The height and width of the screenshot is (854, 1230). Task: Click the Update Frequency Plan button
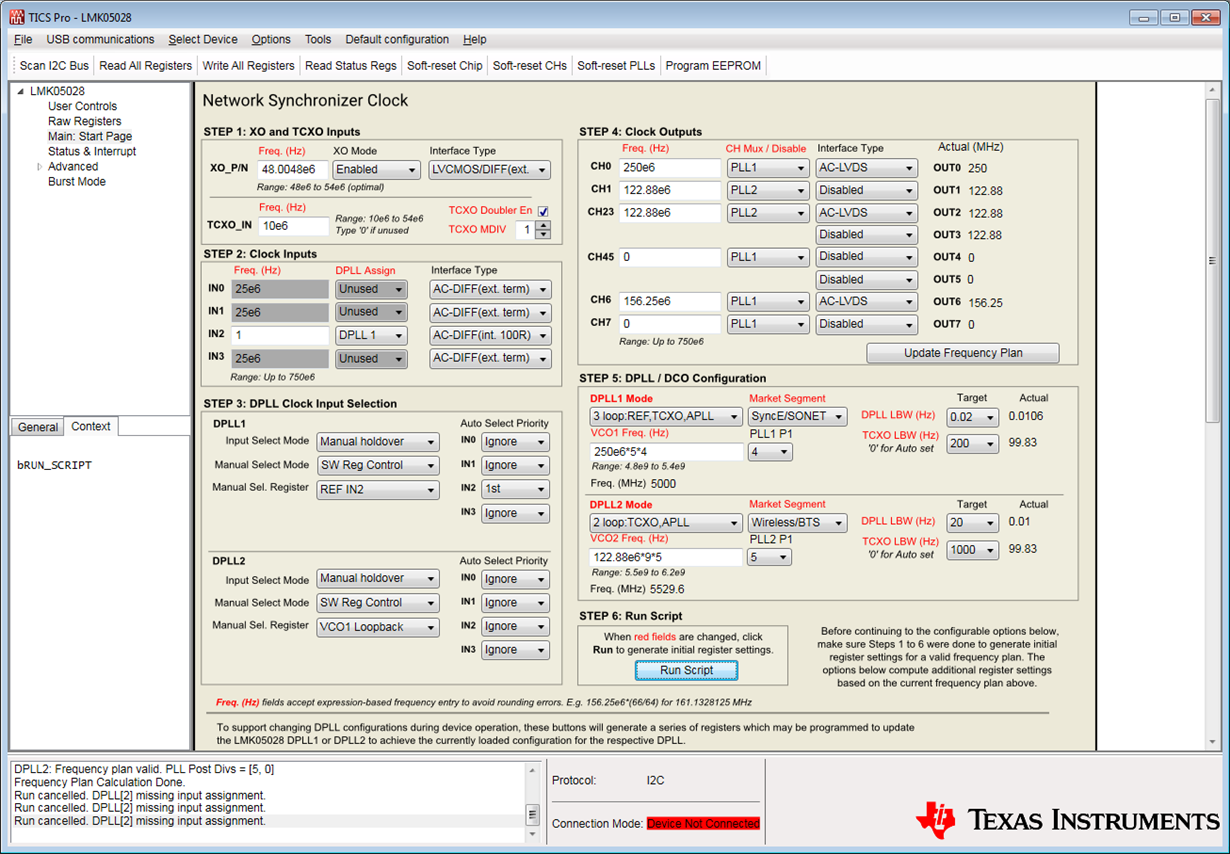pyautogui.click(x=963, y=353)
